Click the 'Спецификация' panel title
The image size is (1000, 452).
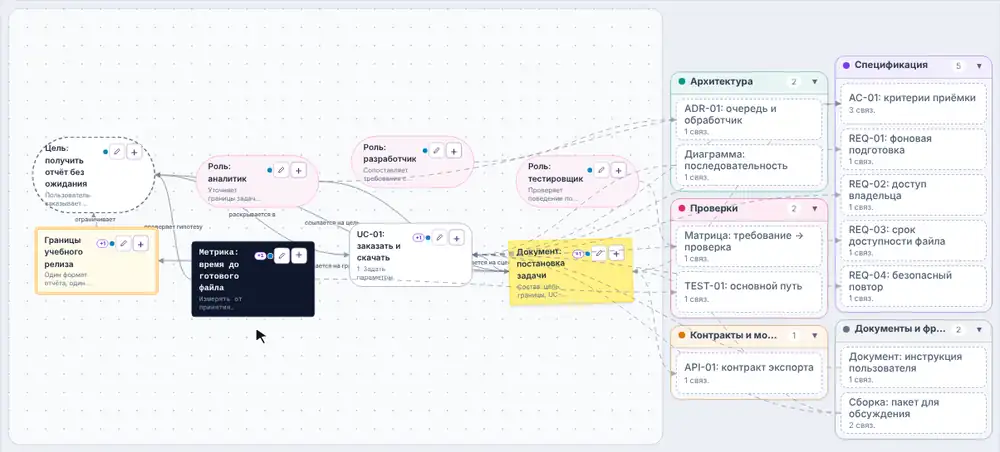[891, 65]
